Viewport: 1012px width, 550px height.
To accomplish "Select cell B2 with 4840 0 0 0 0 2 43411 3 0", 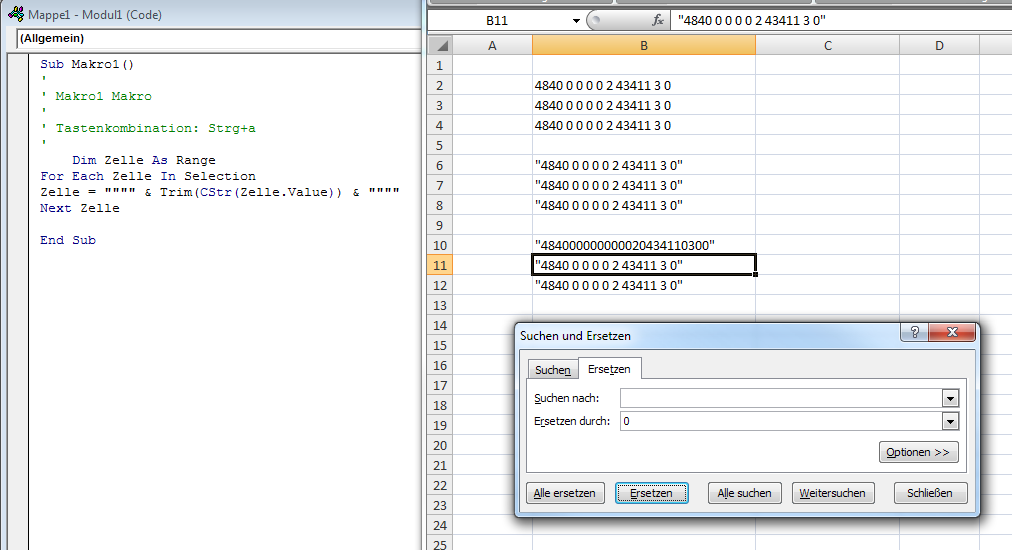I will coord(643,85).
